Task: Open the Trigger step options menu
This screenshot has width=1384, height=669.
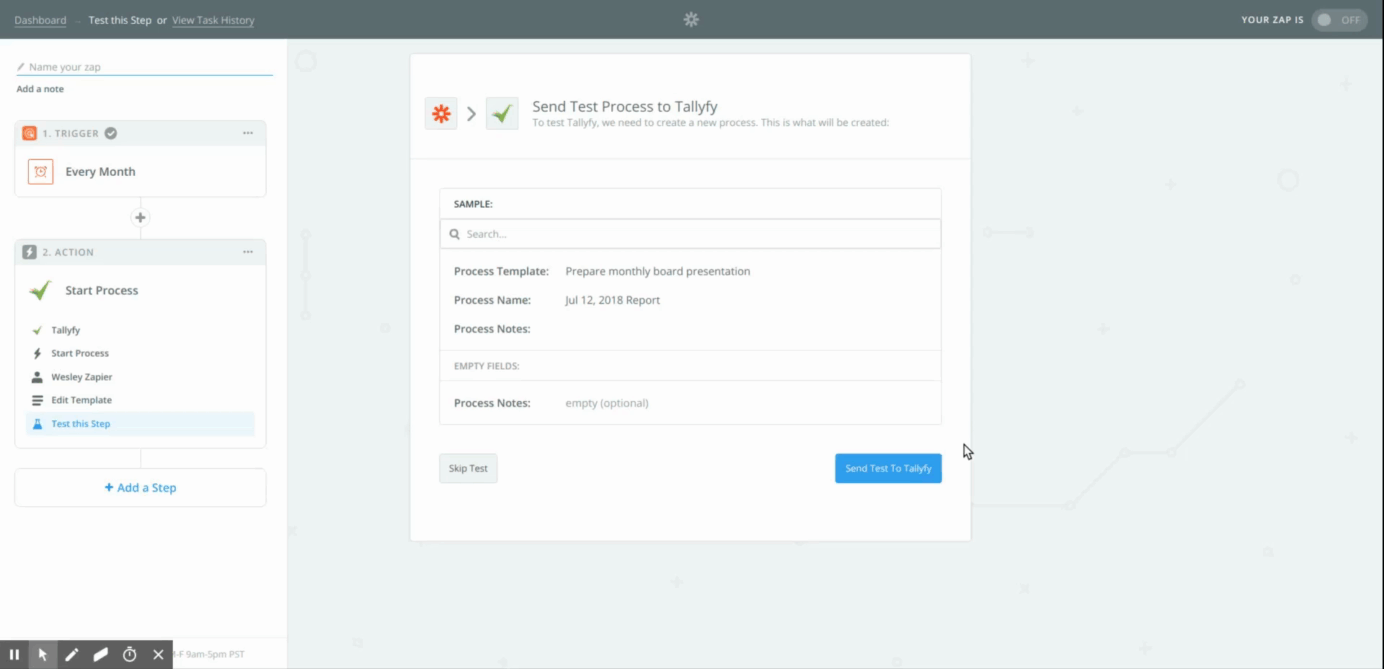Action: (x=248, y=133)
